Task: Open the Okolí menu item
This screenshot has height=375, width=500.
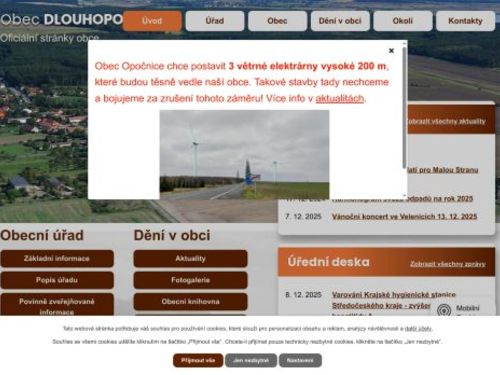Action: pyautogui.click(x=403, y=21)
